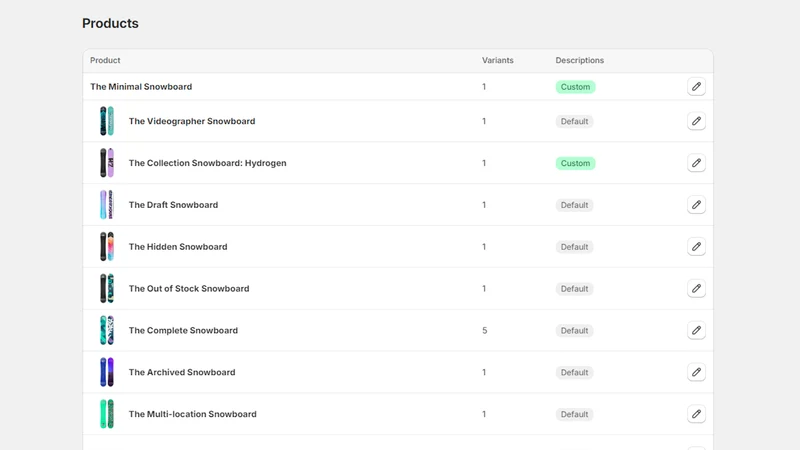Click 'The Hidden Snowboard' product name
Viewport: 800px width, 450px height.
(x=178, y=247)
